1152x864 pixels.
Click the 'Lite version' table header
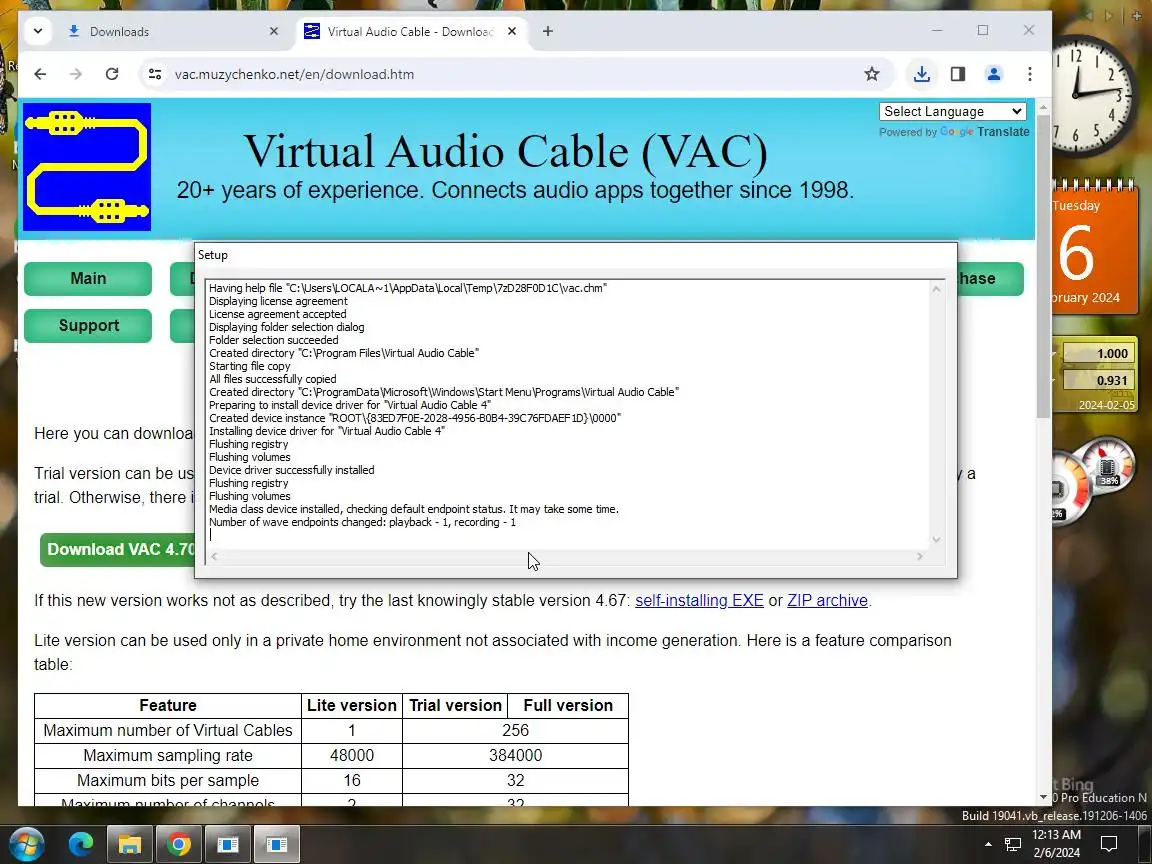[352, 705]
